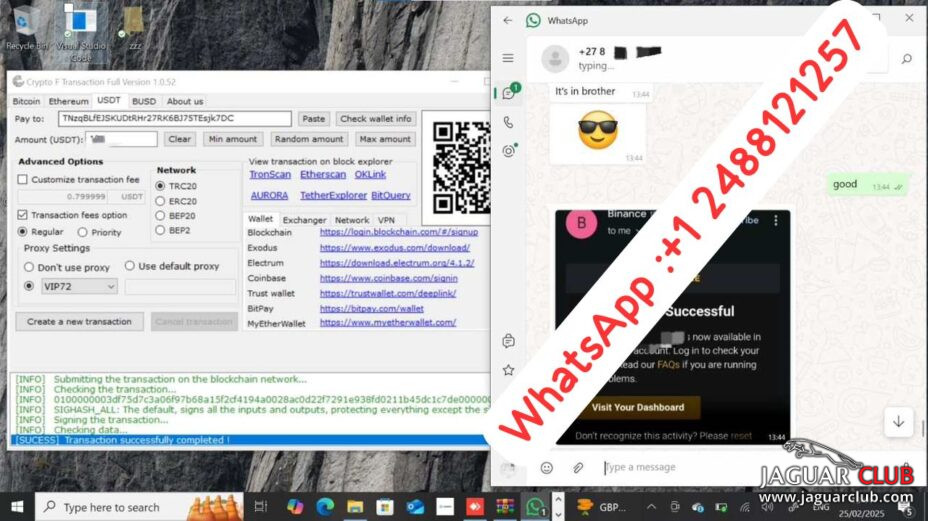
Task: Open the WhatsApp Chats sidebar icon
Action: (x=508, y=93)
